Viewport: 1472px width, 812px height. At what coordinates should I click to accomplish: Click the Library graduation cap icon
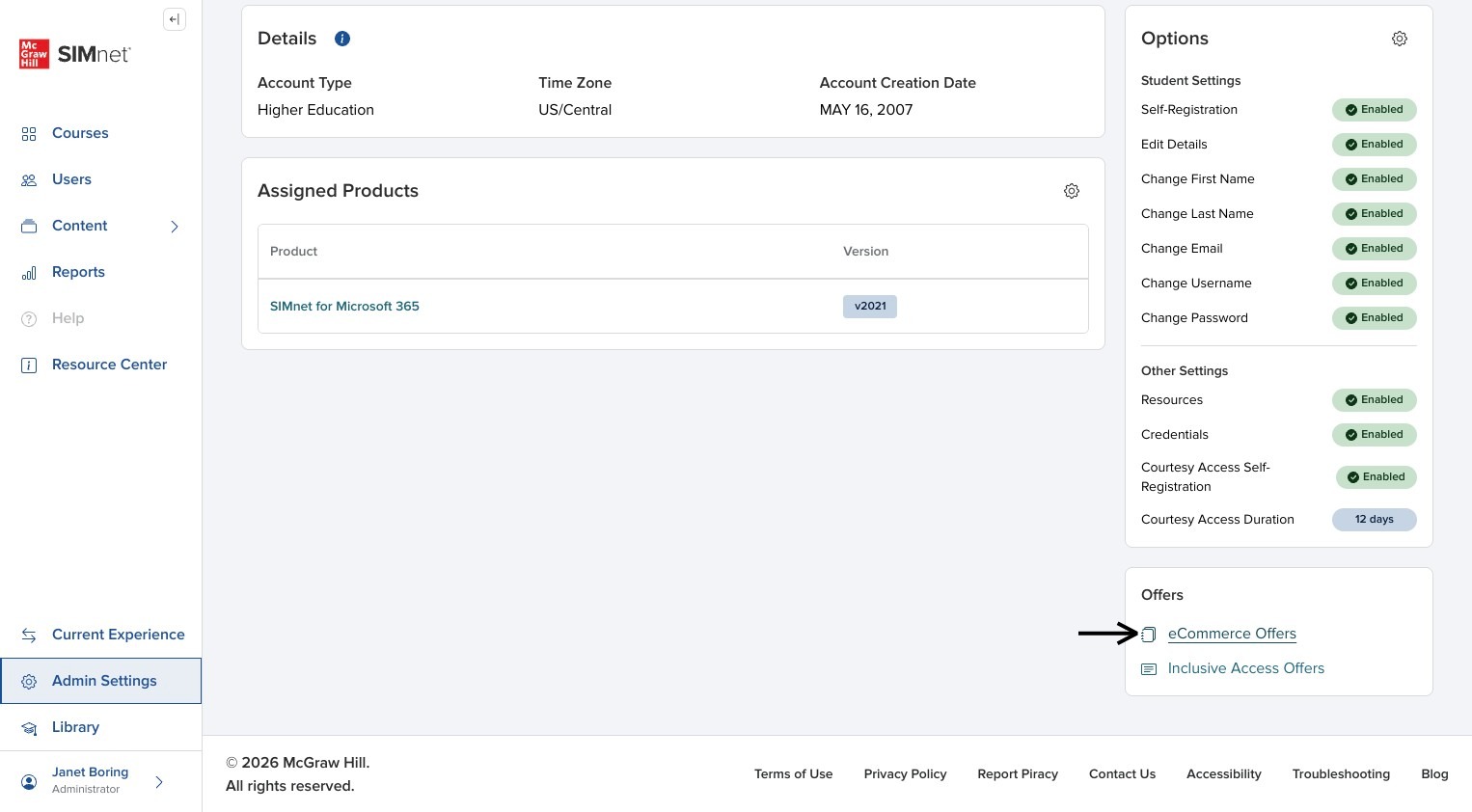pyautogui.click(x=29, y=728)
